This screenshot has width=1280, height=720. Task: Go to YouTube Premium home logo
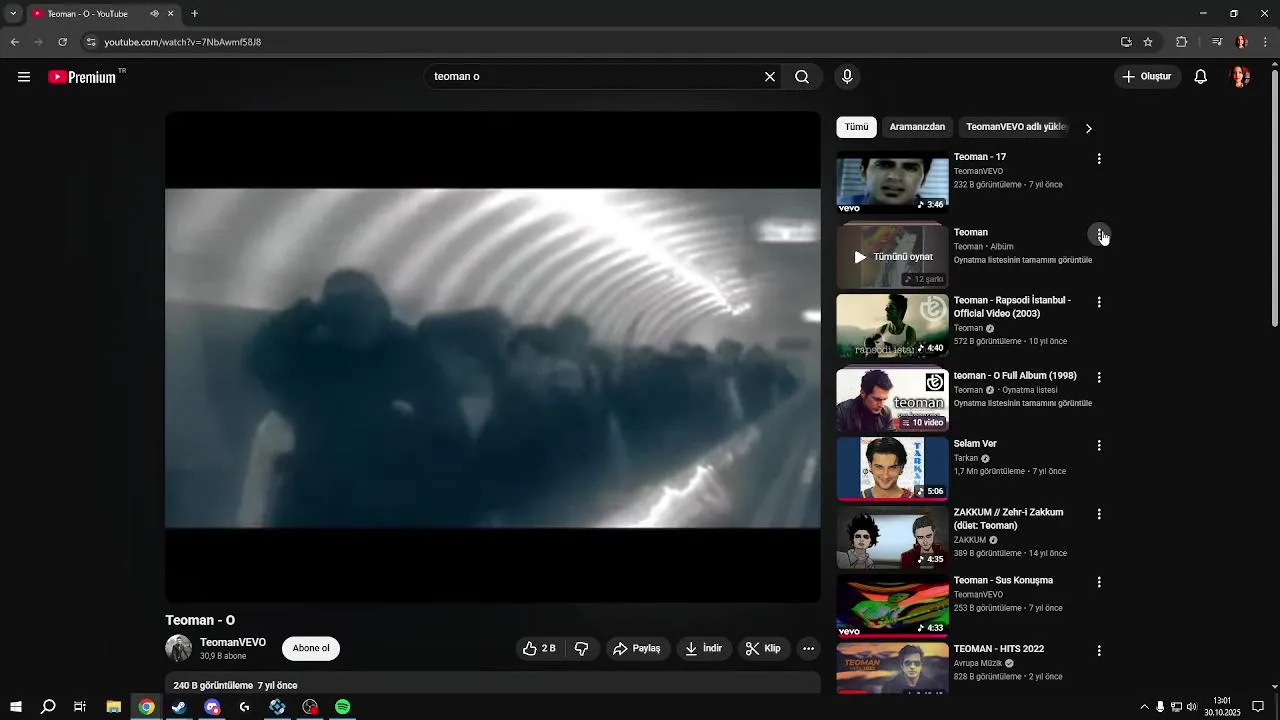[x=82, y=77]
